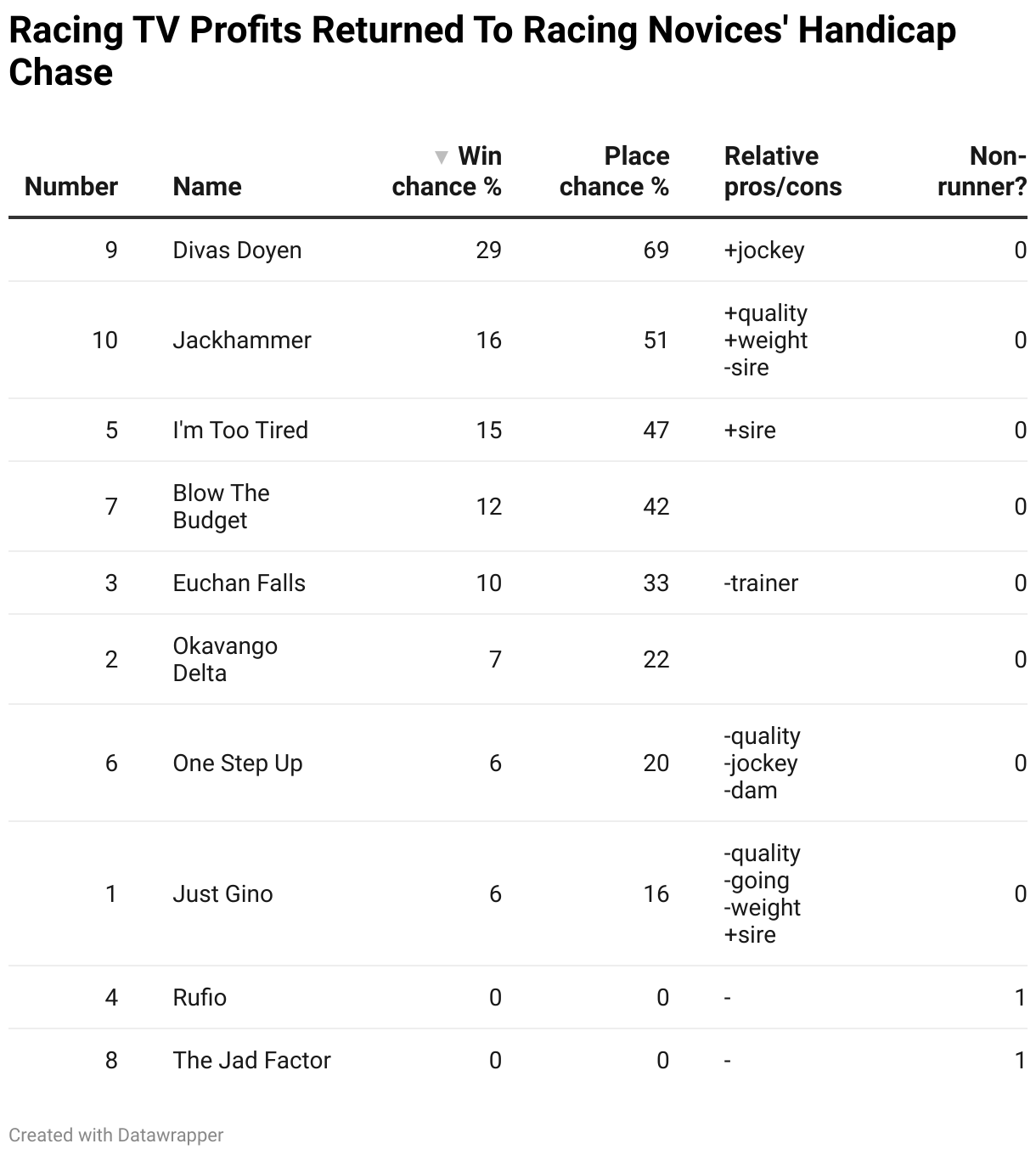The image size is (1036, 1155).
Task: Select One Step Up entry
Action: tap(238, 763)
